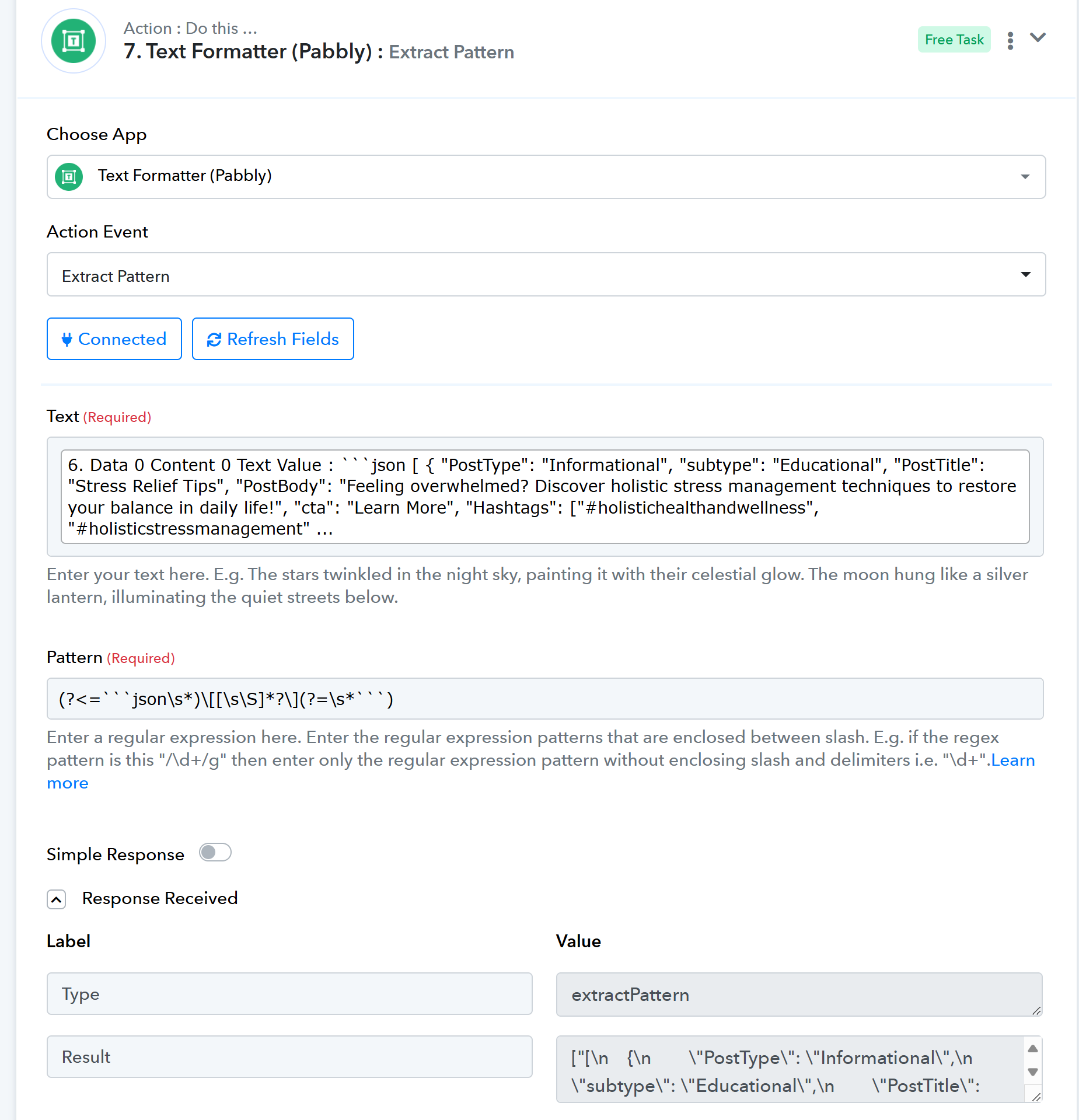
Task: Open the three-dot step options menu
Action: [x=1010, y=40]
